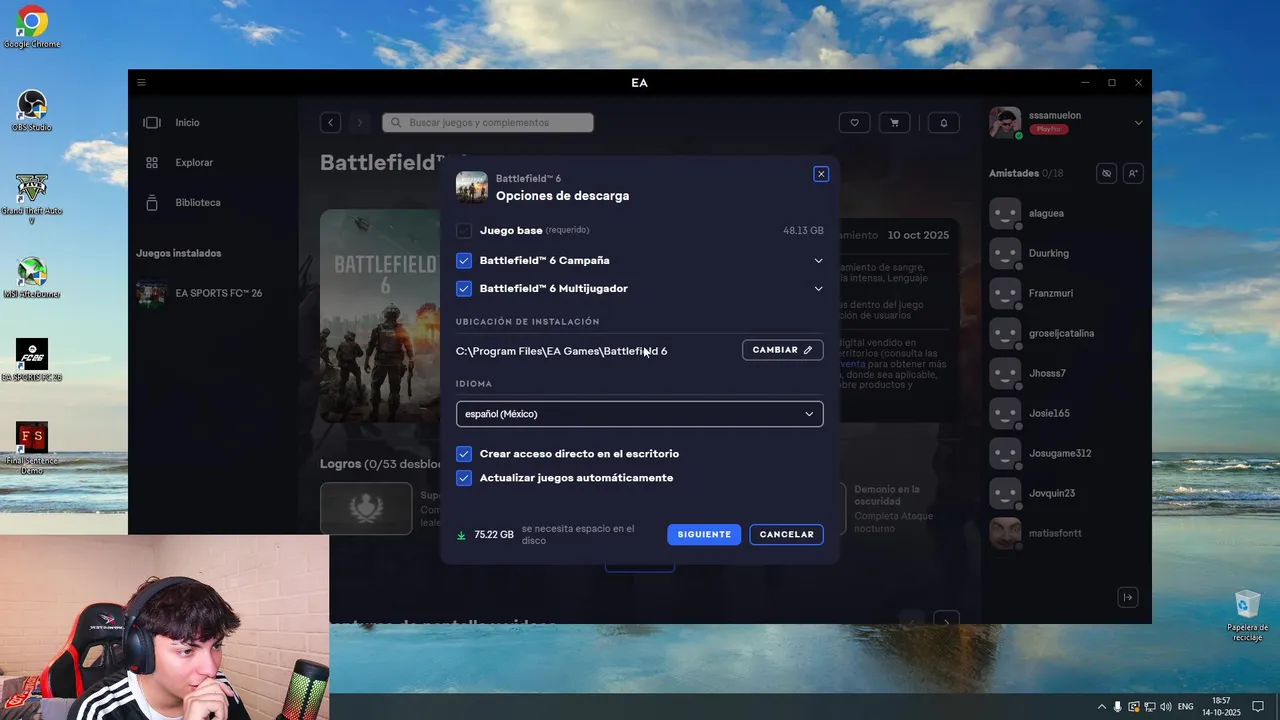Click the add friend icon
The image size is (1280, 720).
pyautogui.click(x=1133, y=173)
